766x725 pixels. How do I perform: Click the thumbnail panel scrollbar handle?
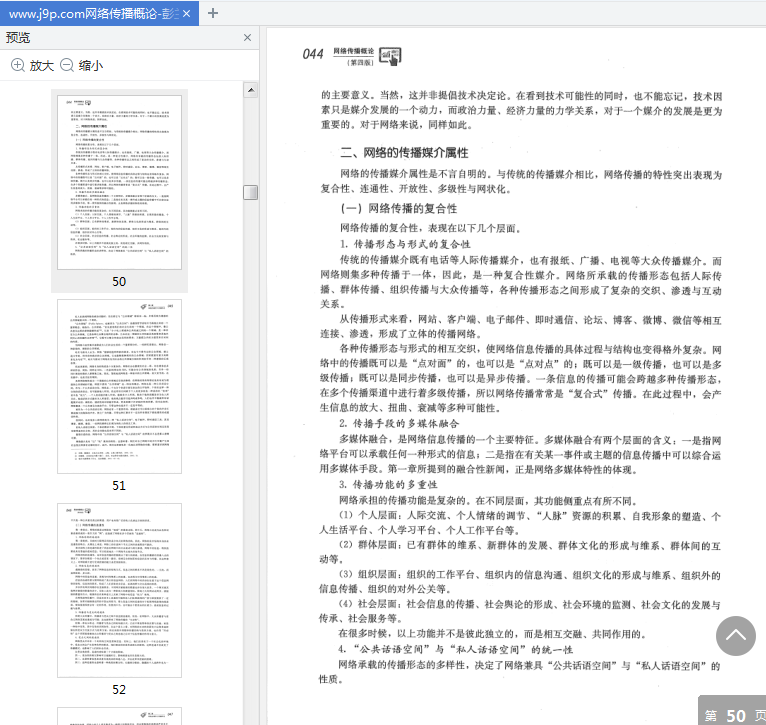click(x=251, y=192)
